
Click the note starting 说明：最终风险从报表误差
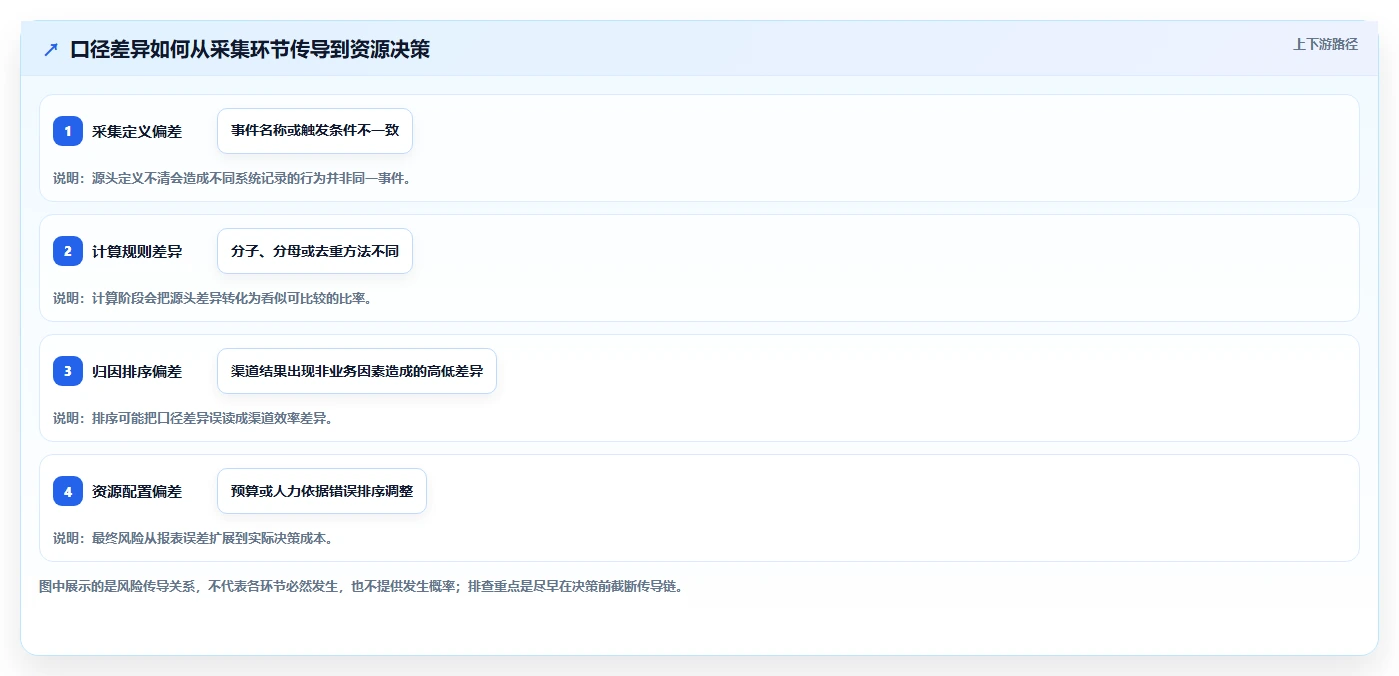[x=193, y=538]
